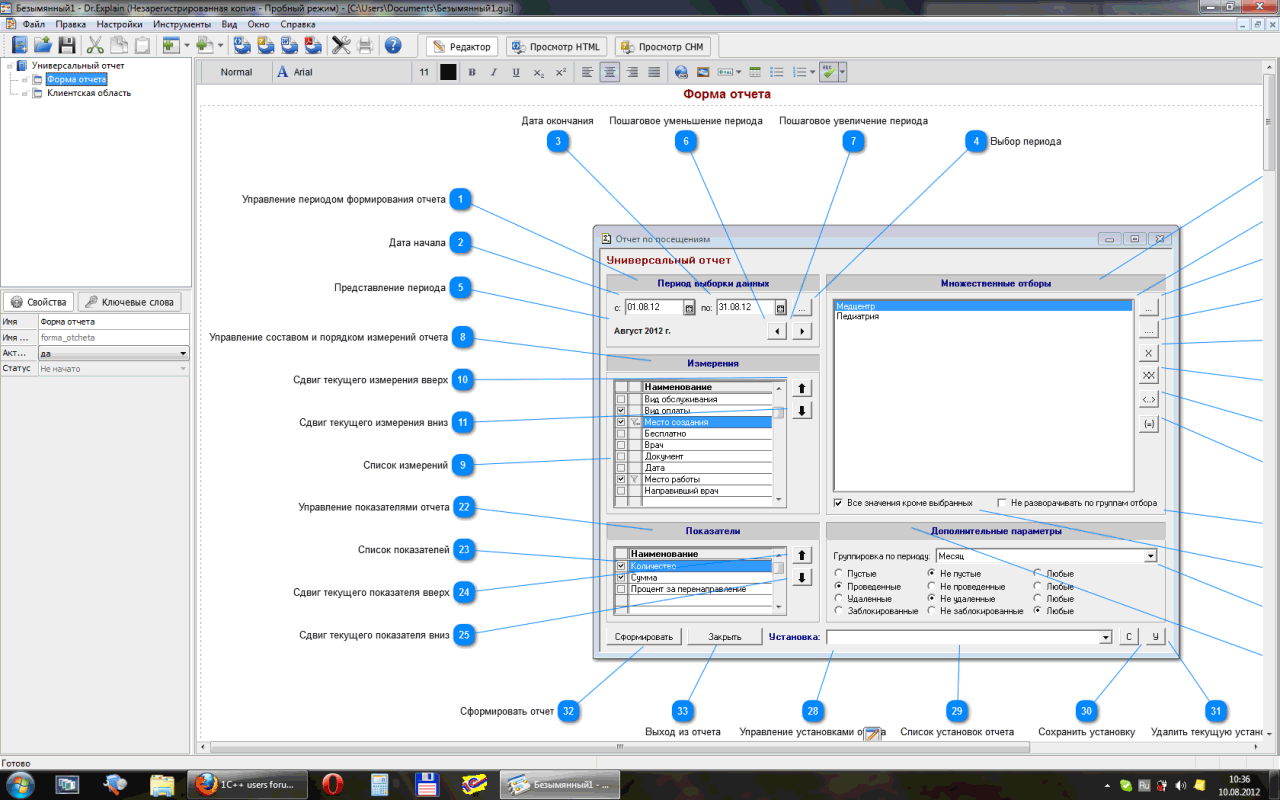
Task: Open the 'Группировка по периоду' dropdown
Action: pos(1150,555)
